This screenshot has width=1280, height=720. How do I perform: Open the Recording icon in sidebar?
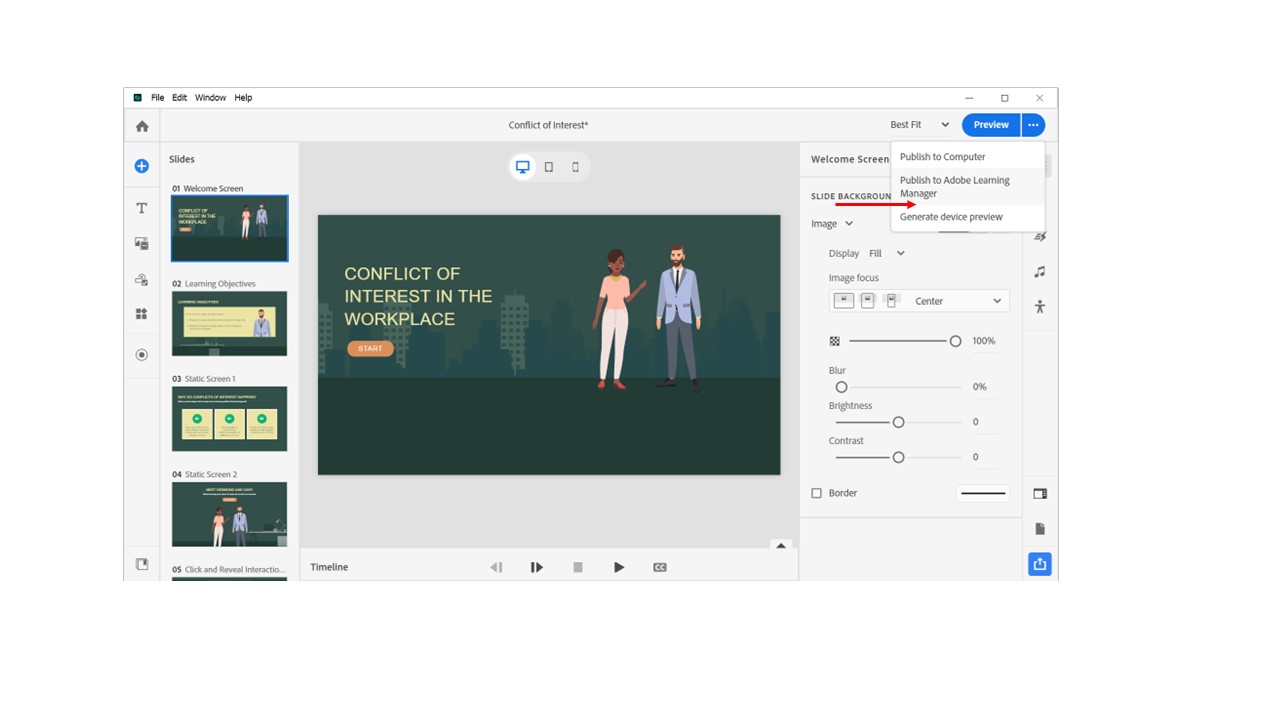[x=142, y=355]
